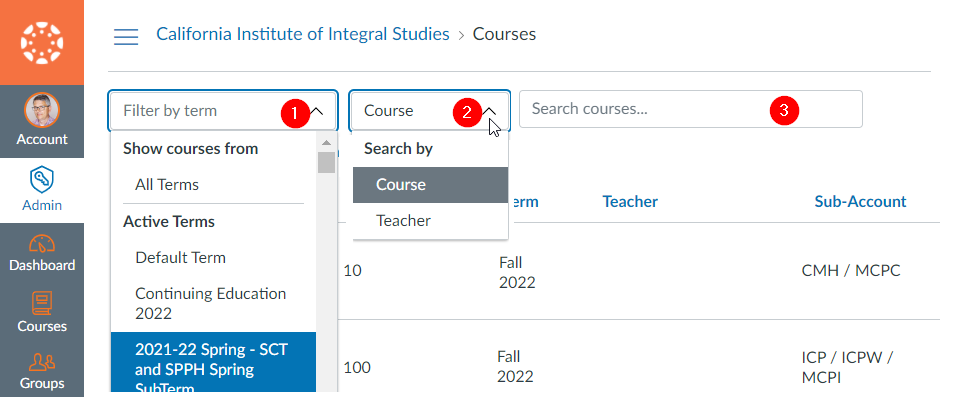Go to the Dashboard speedometer icon
The image size is (958, 397).
pyautogui.click(x=42, y=243)
